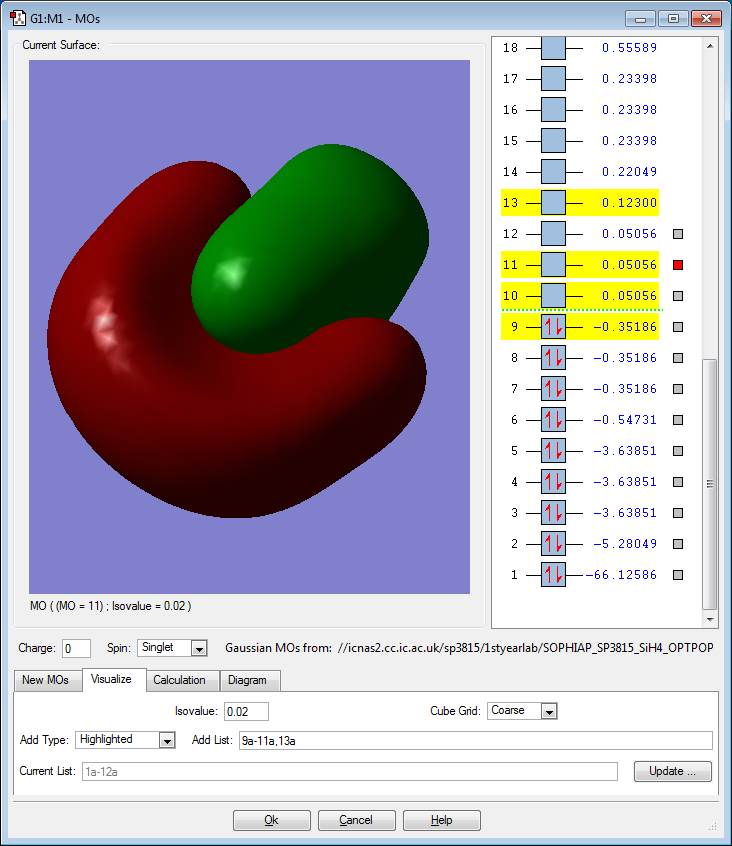Toggle surface marker for MO 1
Image resolution: width=732 pixels, height=846 pixels.
678,575
